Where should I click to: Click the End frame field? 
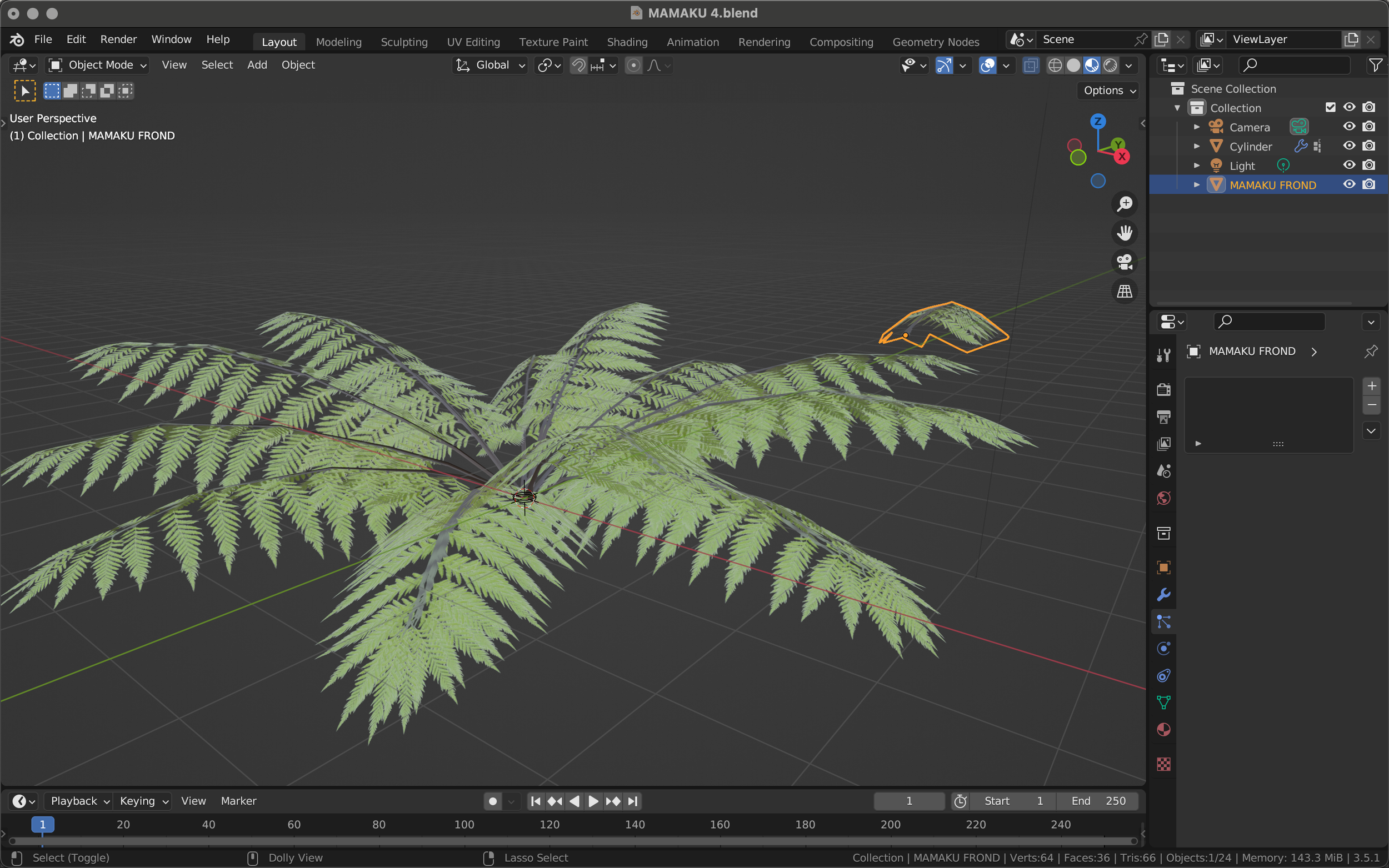point(1098,801)
